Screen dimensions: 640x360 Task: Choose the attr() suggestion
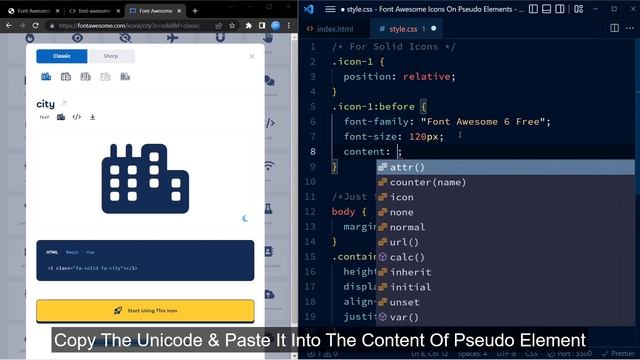(x=505, y=167)
